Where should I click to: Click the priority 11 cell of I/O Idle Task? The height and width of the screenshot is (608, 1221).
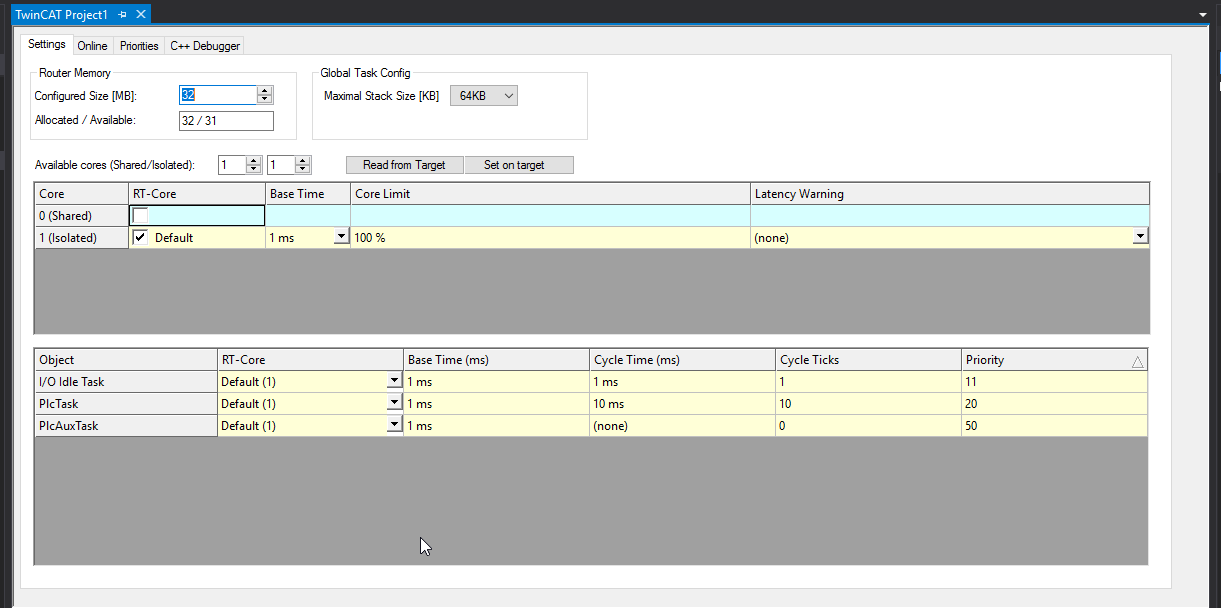click(x=1055, y=382)
